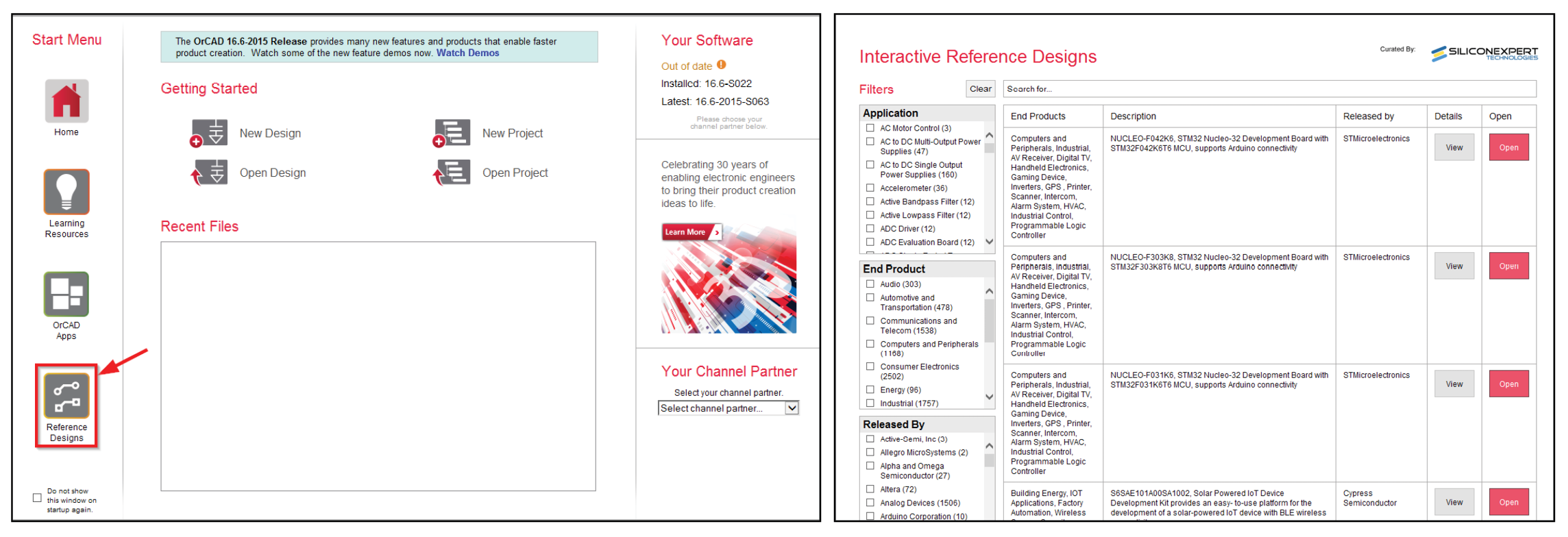Check the Active Lowpass Filter (12) box
1568x537 pixels.
coord(870,215)
